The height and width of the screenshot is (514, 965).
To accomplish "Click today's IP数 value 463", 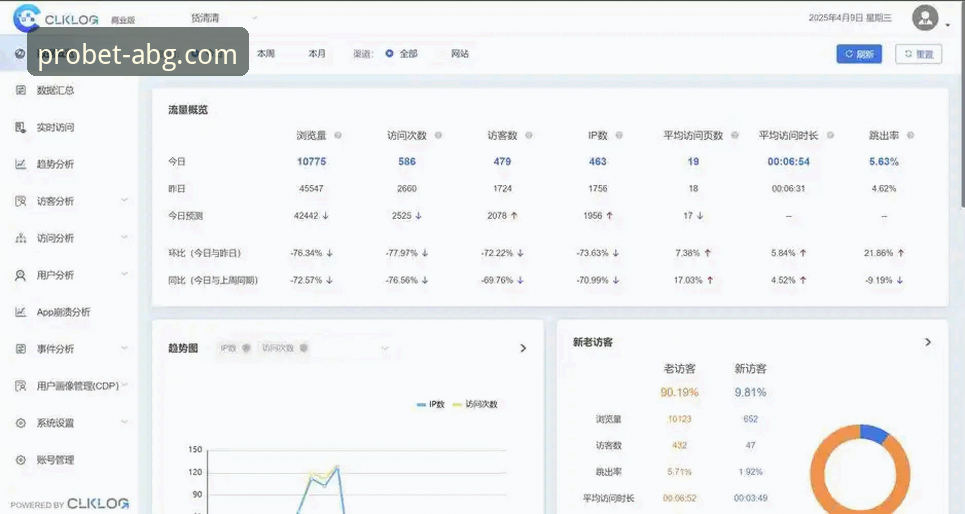I will [x=598, y=161].
